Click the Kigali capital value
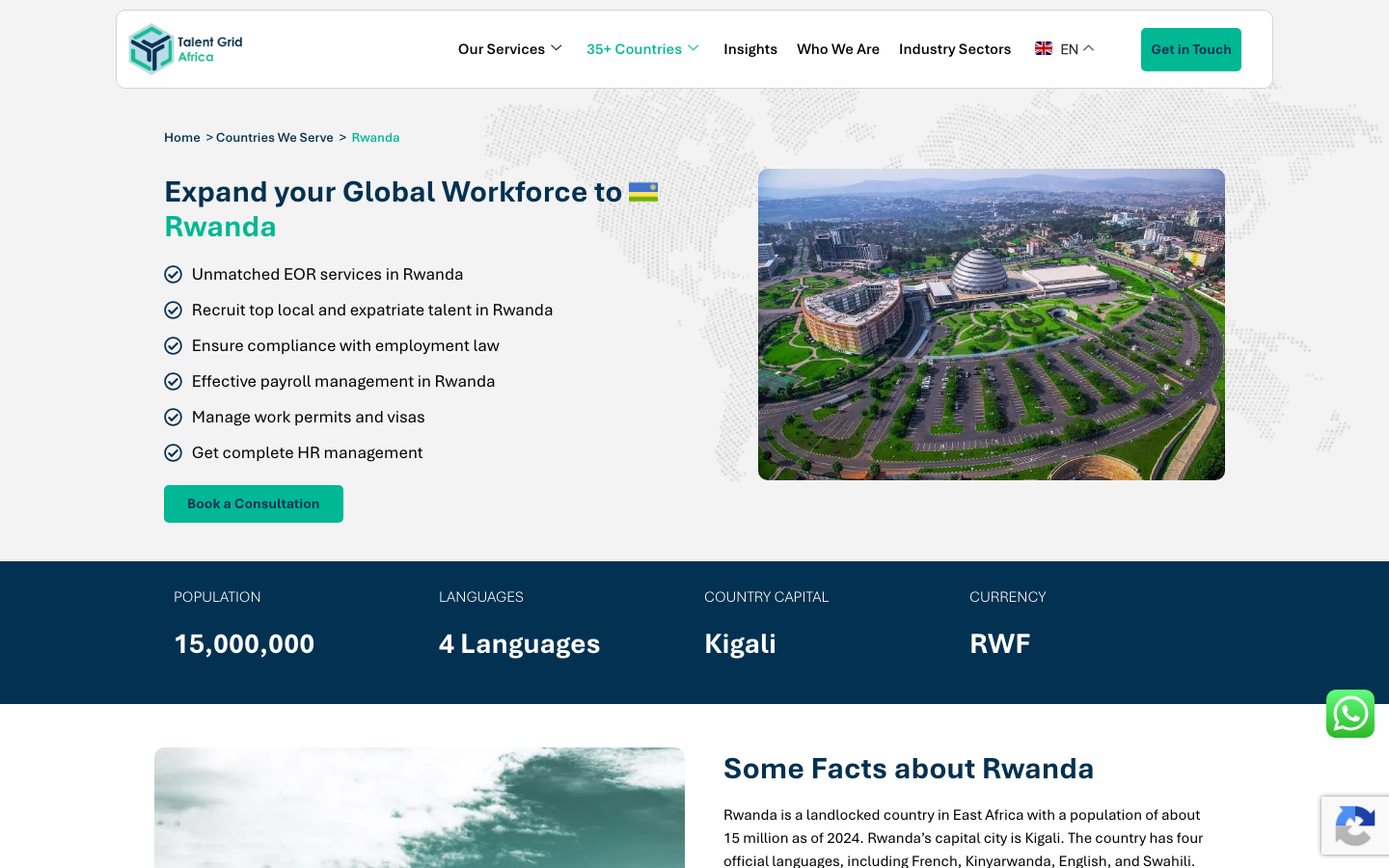 pyautogui.click(x=740, y=643)
